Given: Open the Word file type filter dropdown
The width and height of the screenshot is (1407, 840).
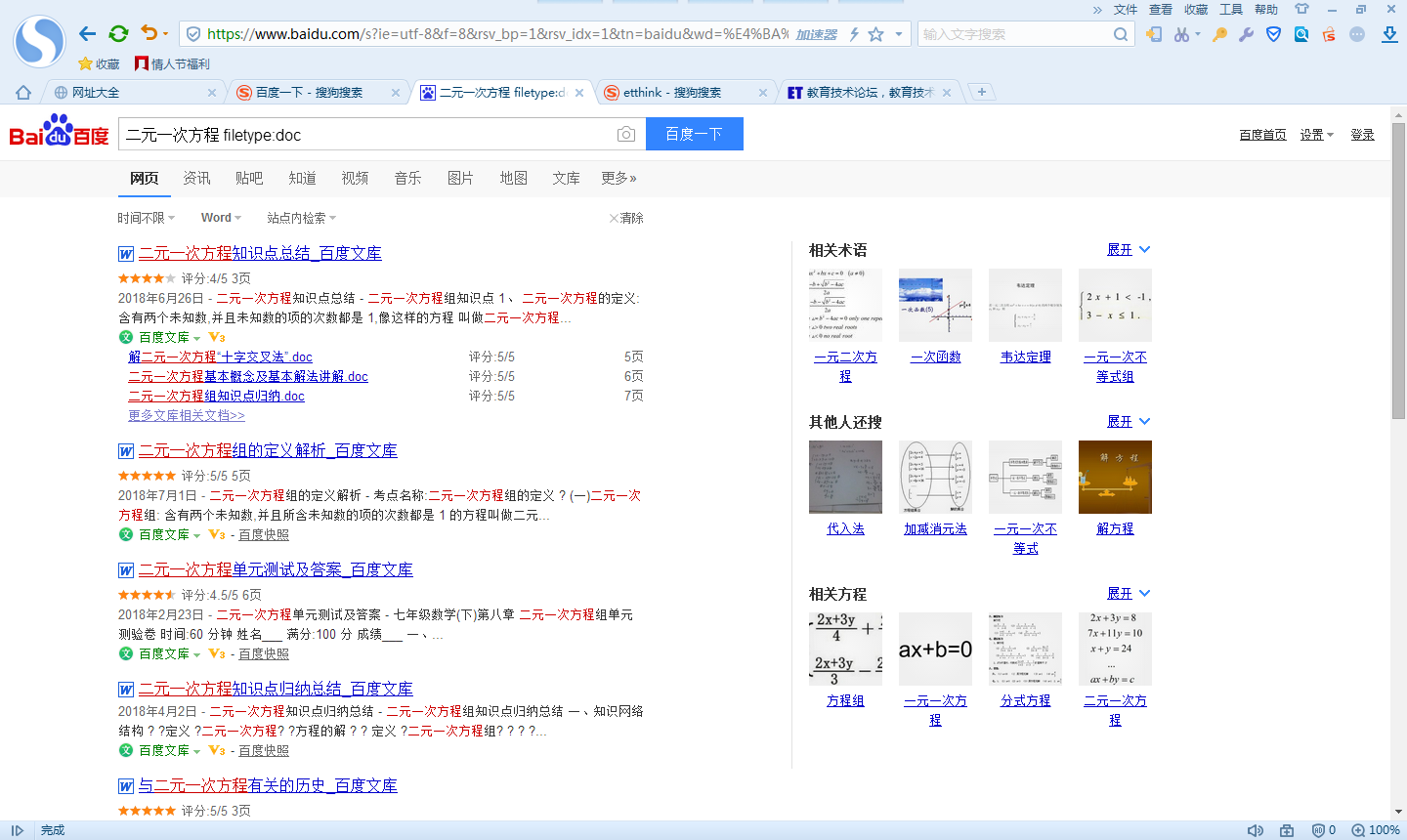Looking at the screenshot, I should [x=221, y=218].
